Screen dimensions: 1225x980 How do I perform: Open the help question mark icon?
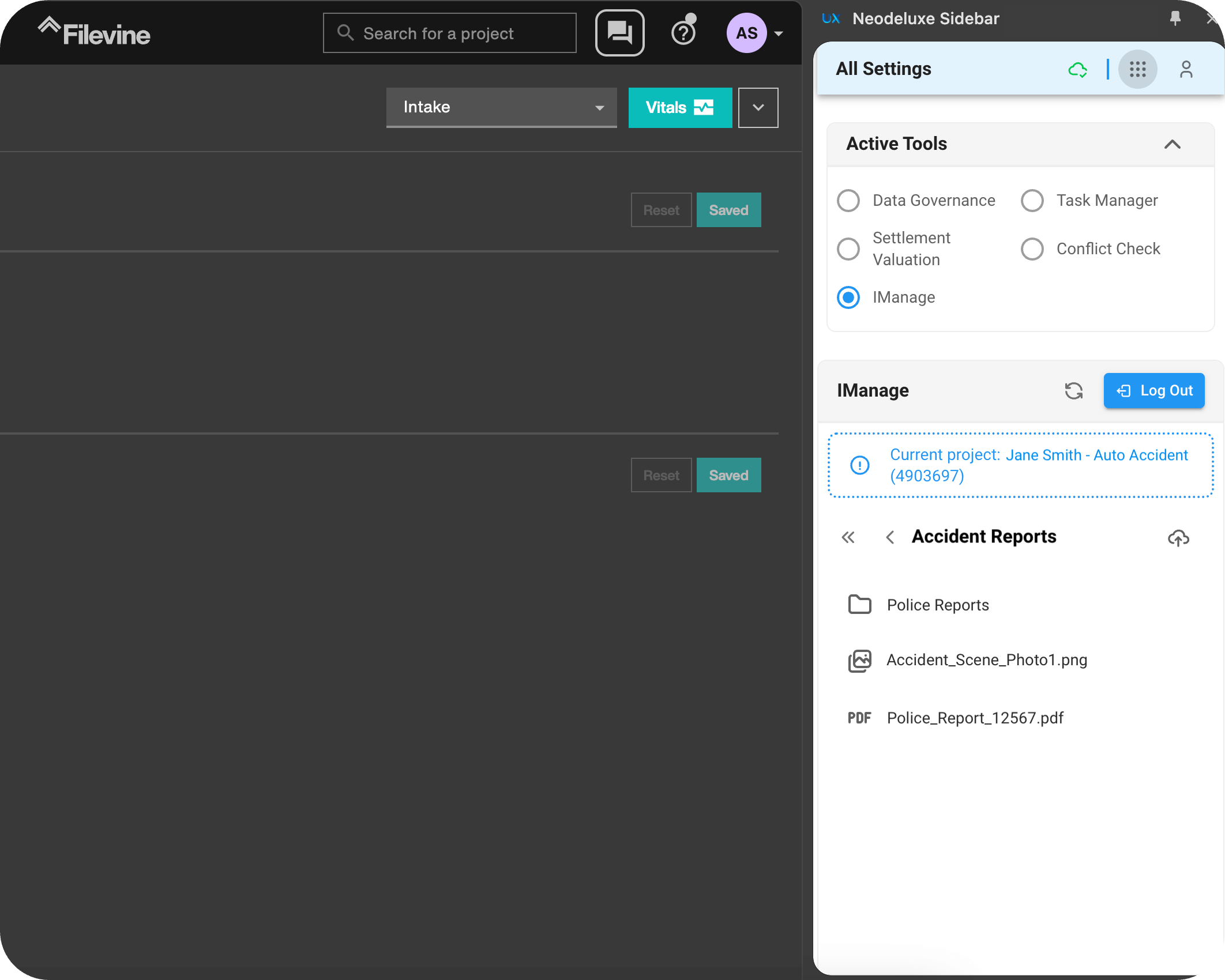click(683, 33)
